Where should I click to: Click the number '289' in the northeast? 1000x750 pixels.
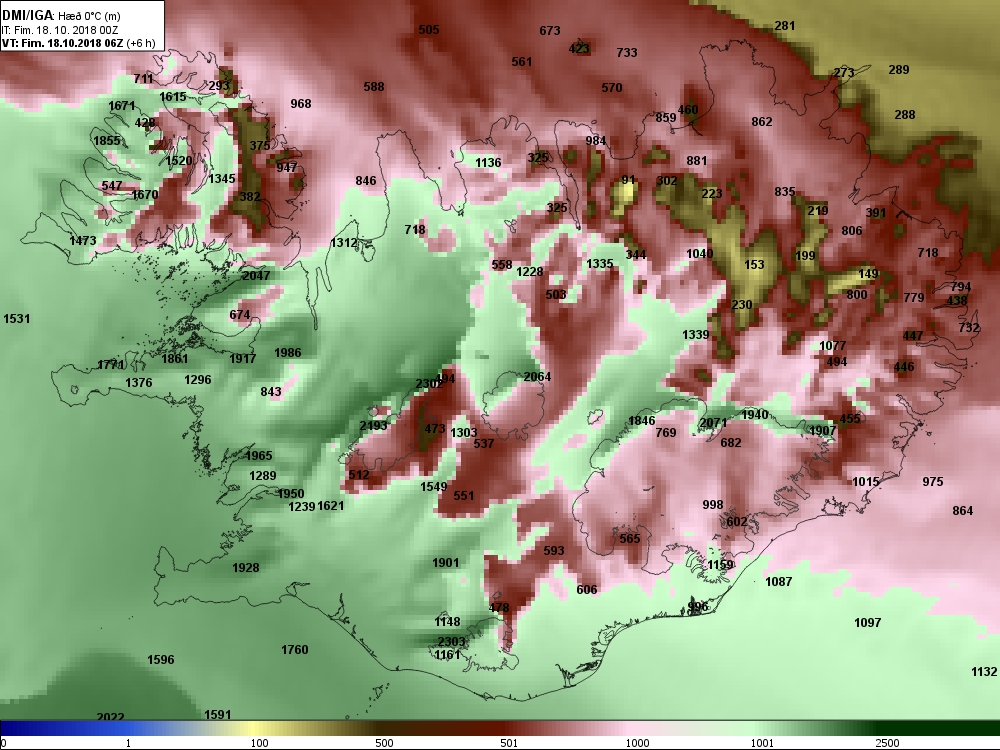[899, 70]
